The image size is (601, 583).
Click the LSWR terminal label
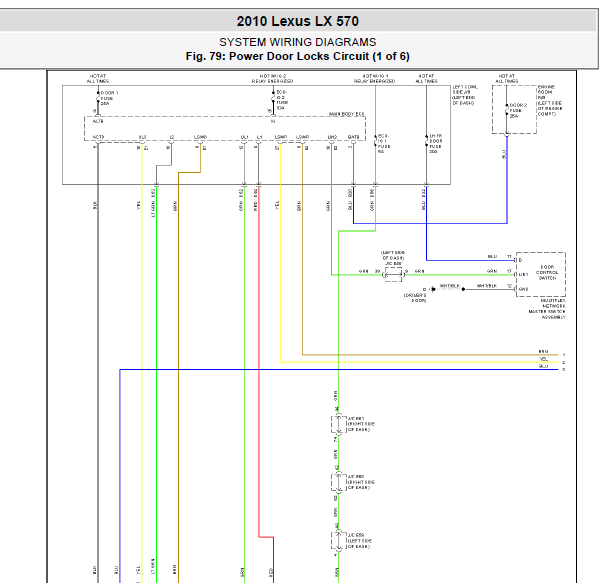302,137
